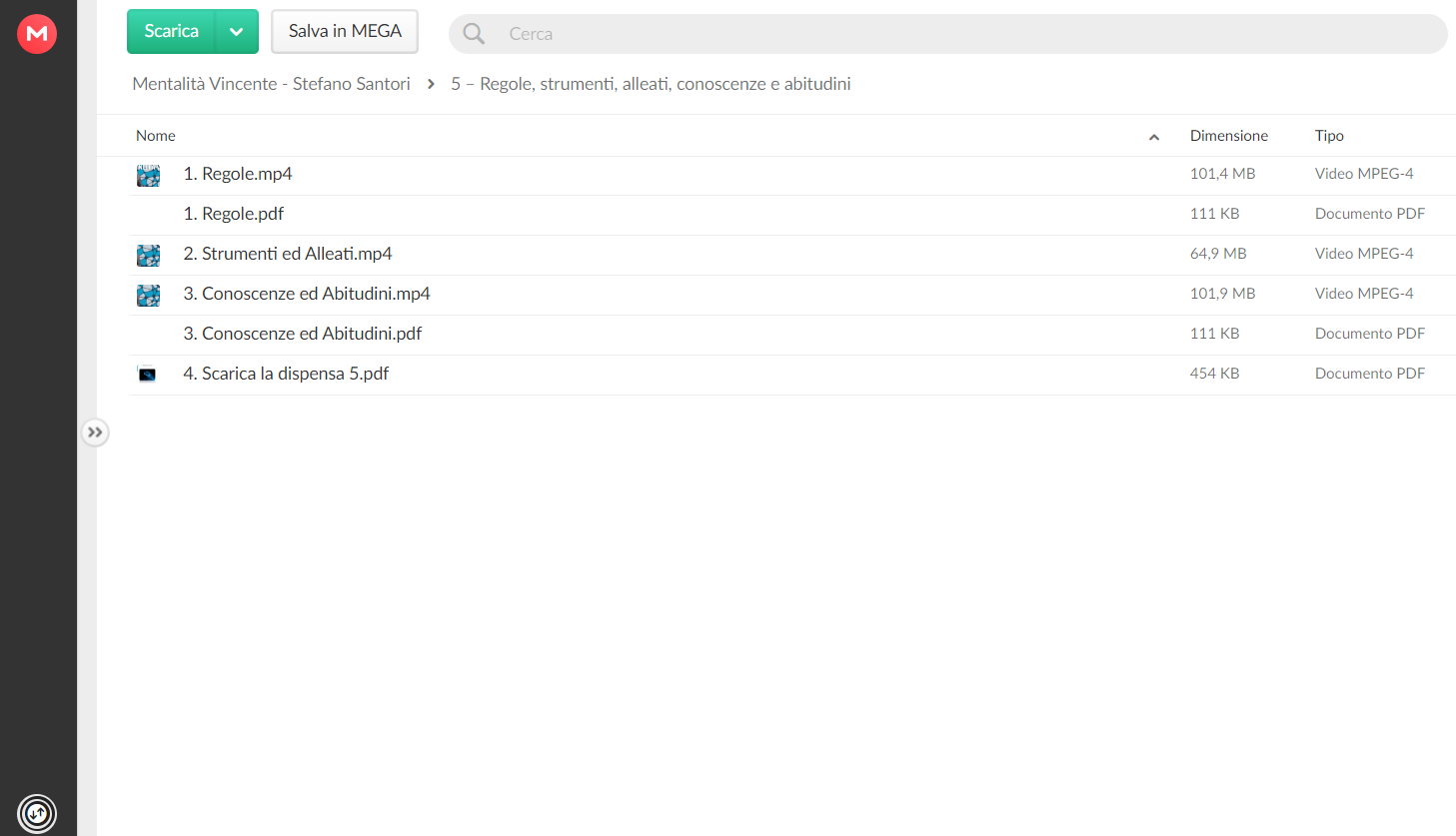Expand the left panel with double-arrow button
The height and width of the screenshot is (836, 1456).
point(95,432)
